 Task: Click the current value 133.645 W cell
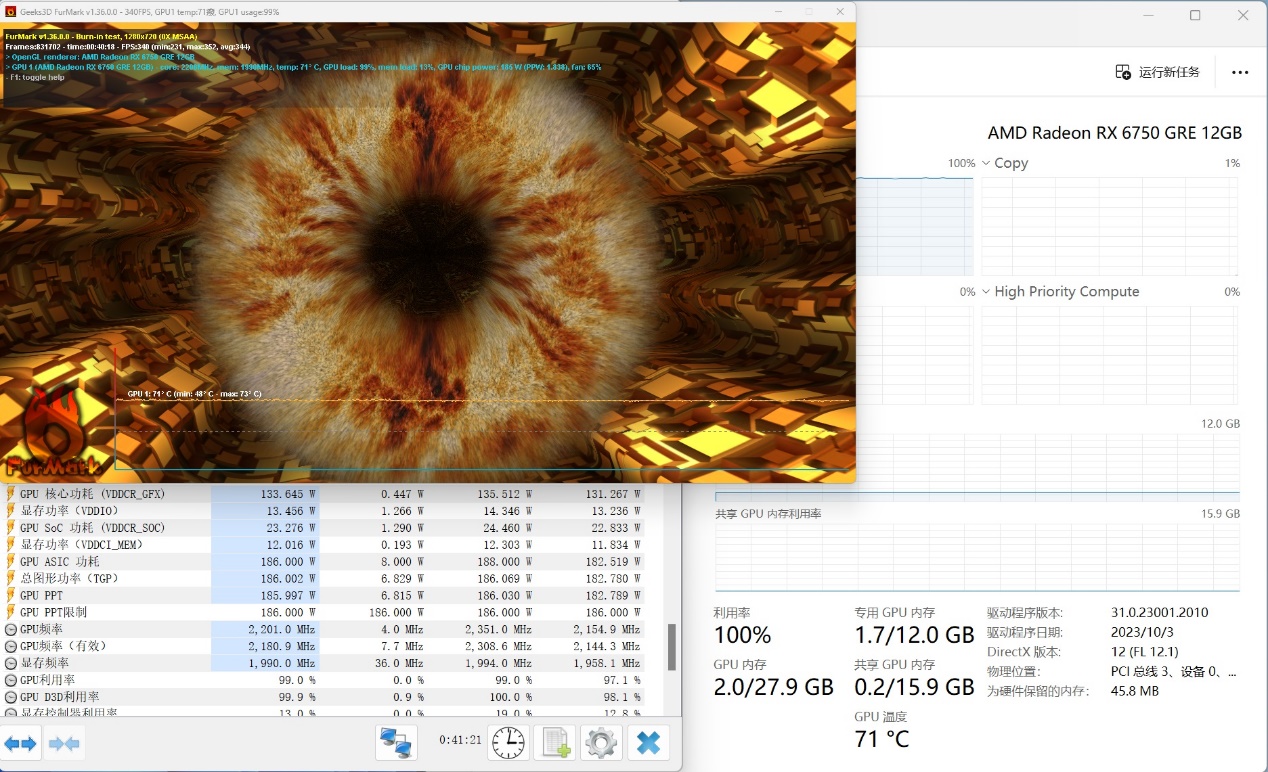click(x=288, y=494)
